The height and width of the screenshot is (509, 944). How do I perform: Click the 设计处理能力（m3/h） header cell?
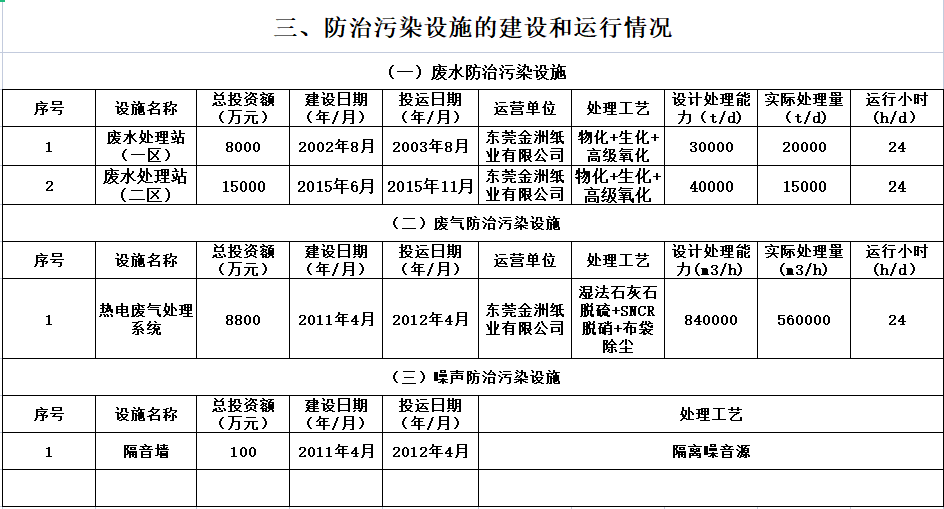[711, 260]
